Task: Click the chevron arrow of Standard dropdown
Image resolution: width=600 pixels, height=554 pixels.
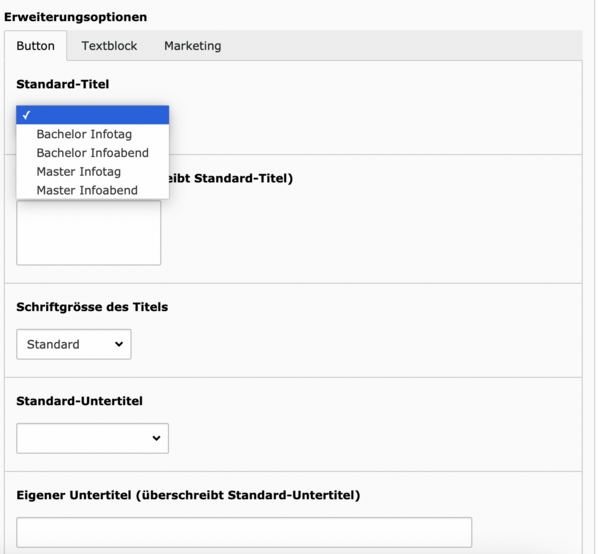Action: (119, 344)
